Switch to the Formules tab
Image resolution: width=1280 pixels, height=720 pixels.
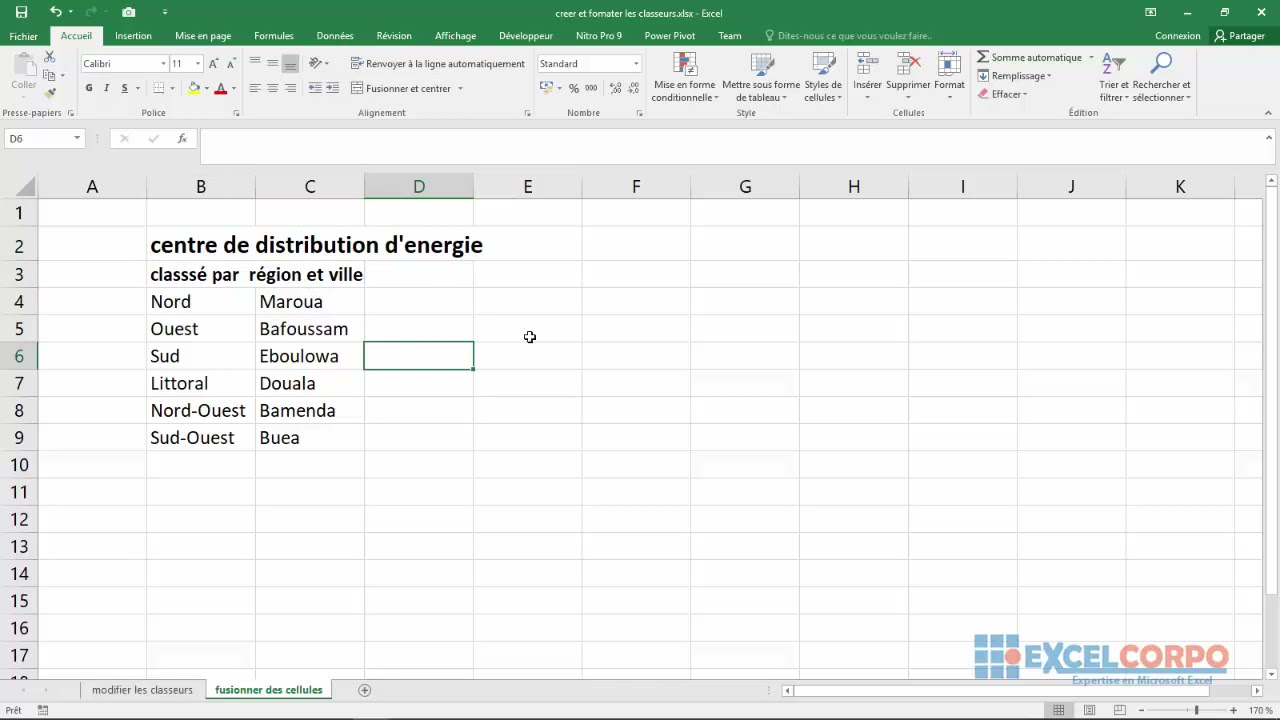pyautogui.click(x=274, y=36)
